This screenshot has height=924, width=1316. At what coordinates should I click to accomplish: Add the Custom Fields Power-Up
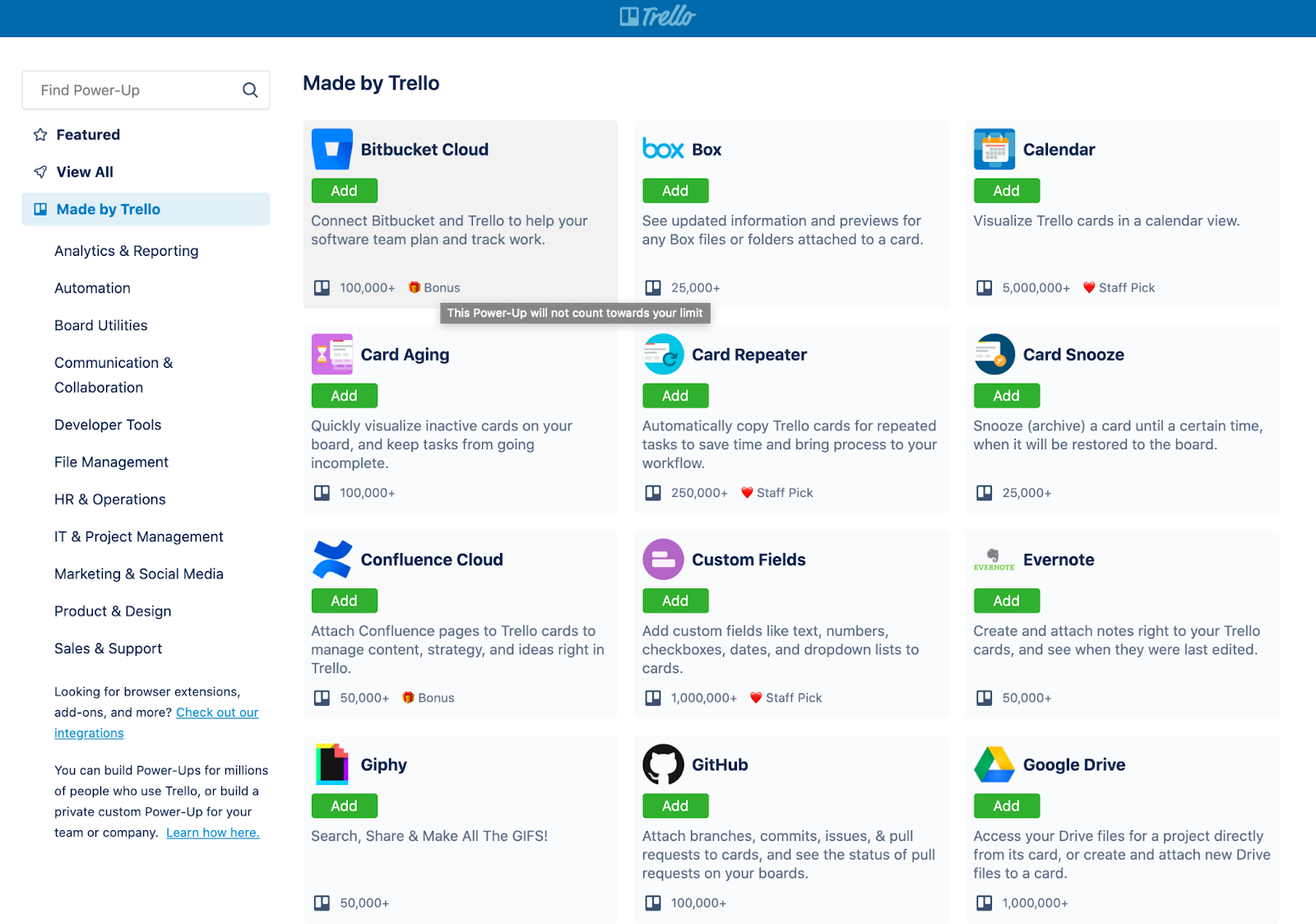pos(675,600)
